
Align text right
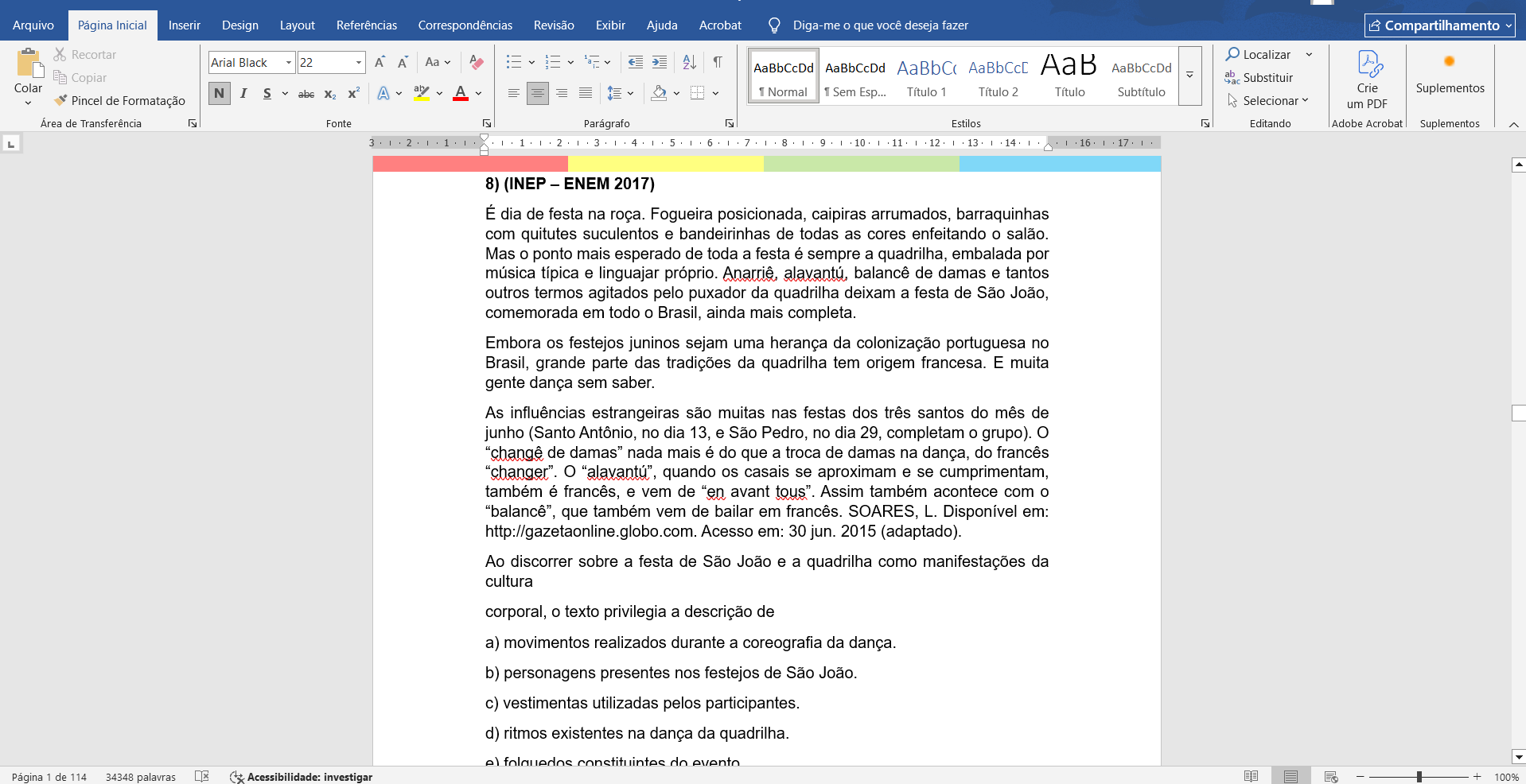pos(562,93)
